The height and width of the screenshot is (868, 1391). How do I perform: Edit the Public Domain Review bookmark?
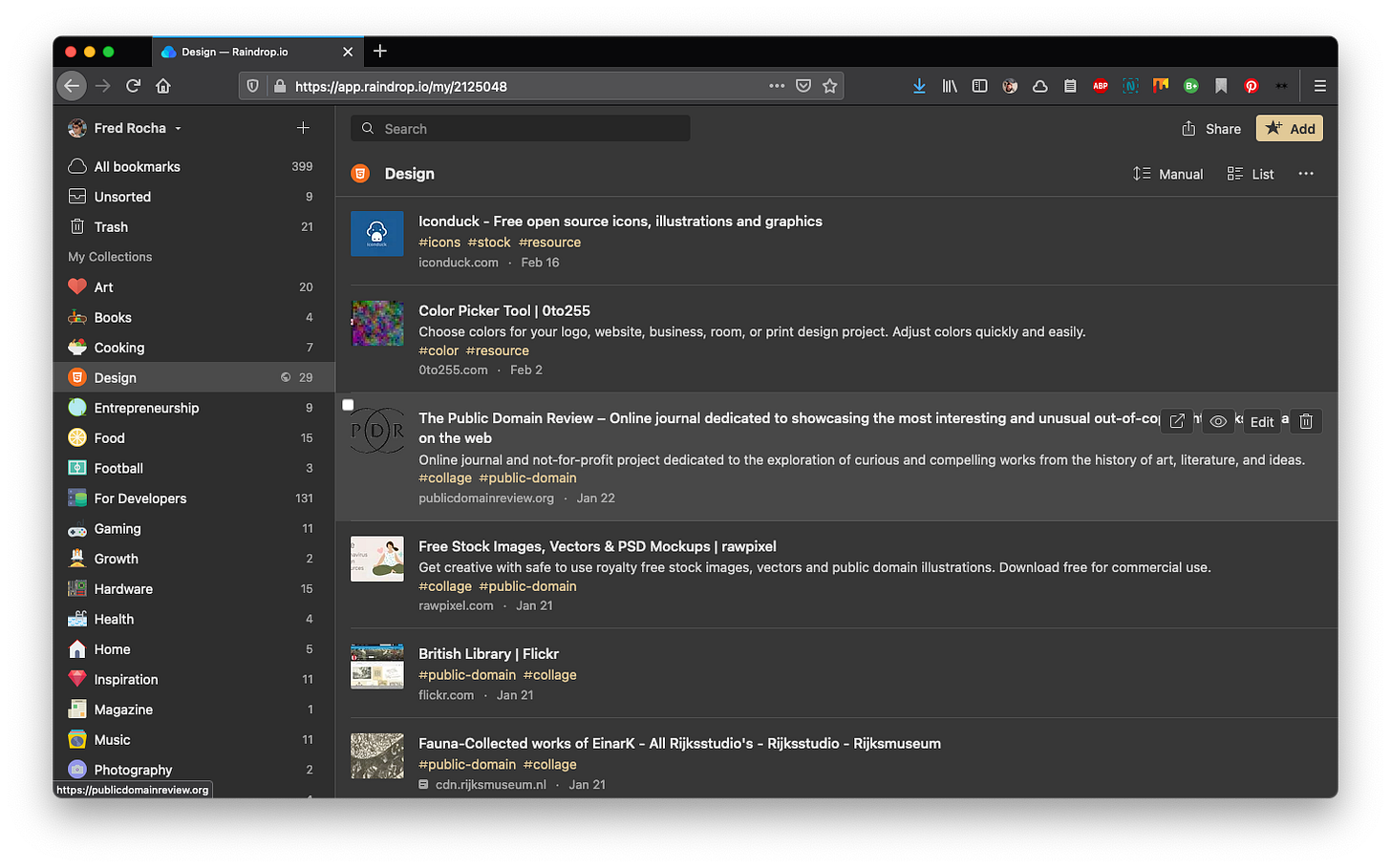(x=1262, y=421)
